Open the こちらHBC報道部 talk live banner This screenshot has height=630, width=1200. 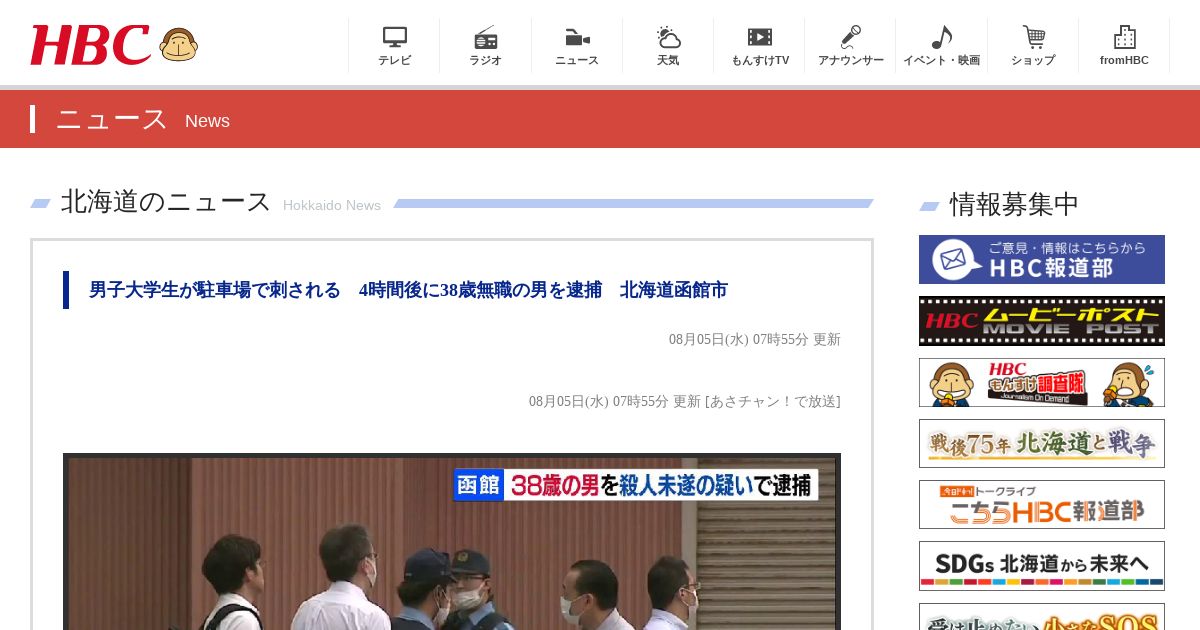click(1042, 505)
